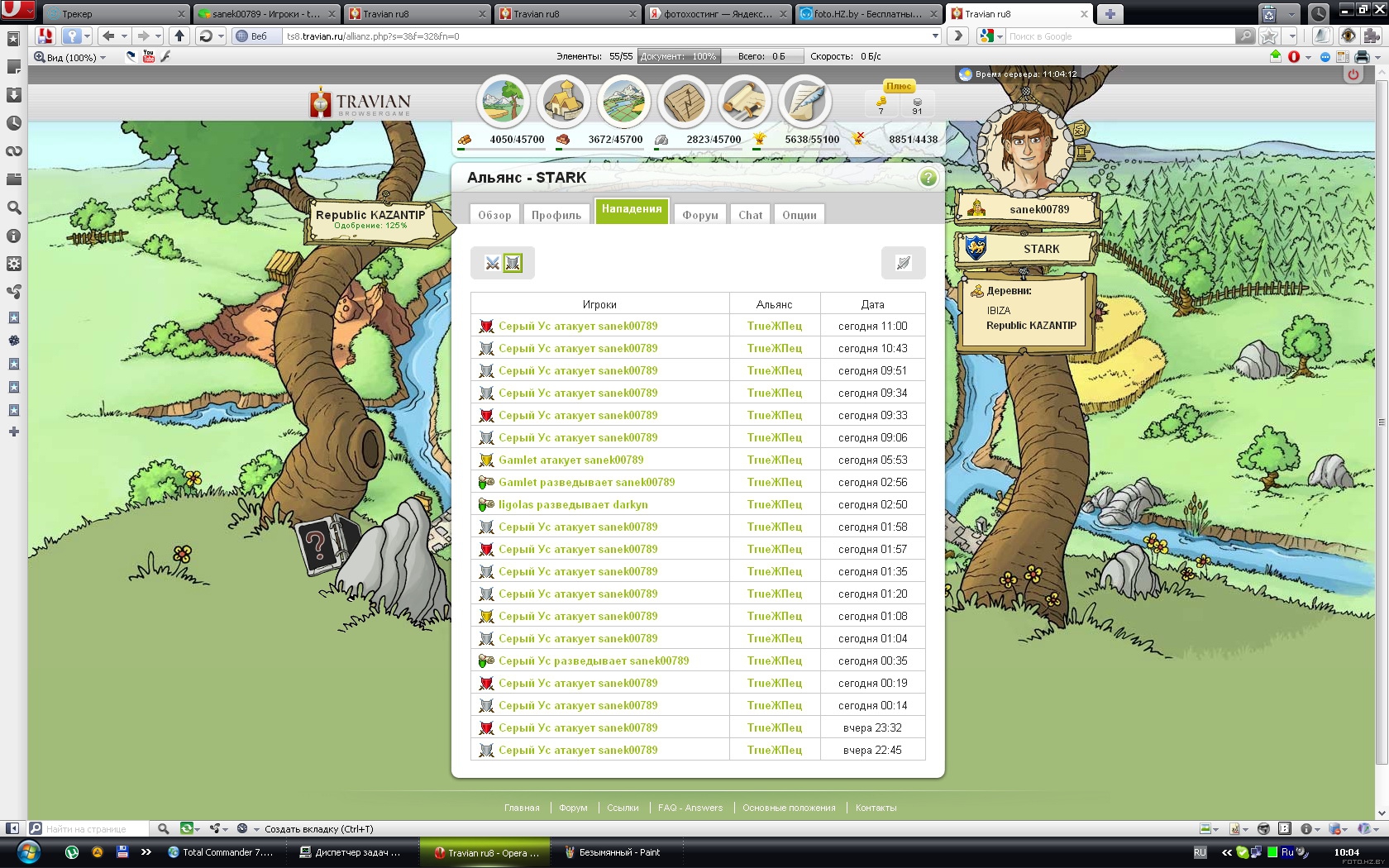This screenshot has height=868, width=1389.
Task: Open the reports scroll icon
Action: click(x=744, y=102)
